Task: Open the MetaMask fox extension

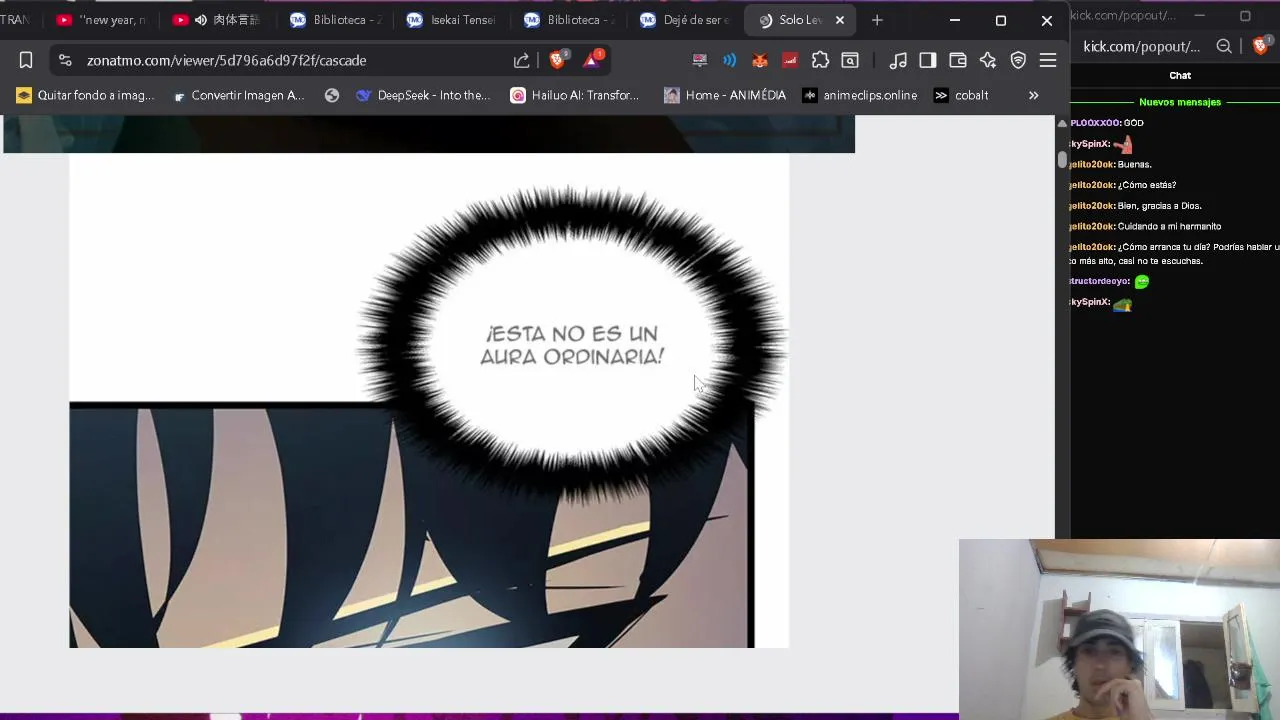Action: click(760, 61)
